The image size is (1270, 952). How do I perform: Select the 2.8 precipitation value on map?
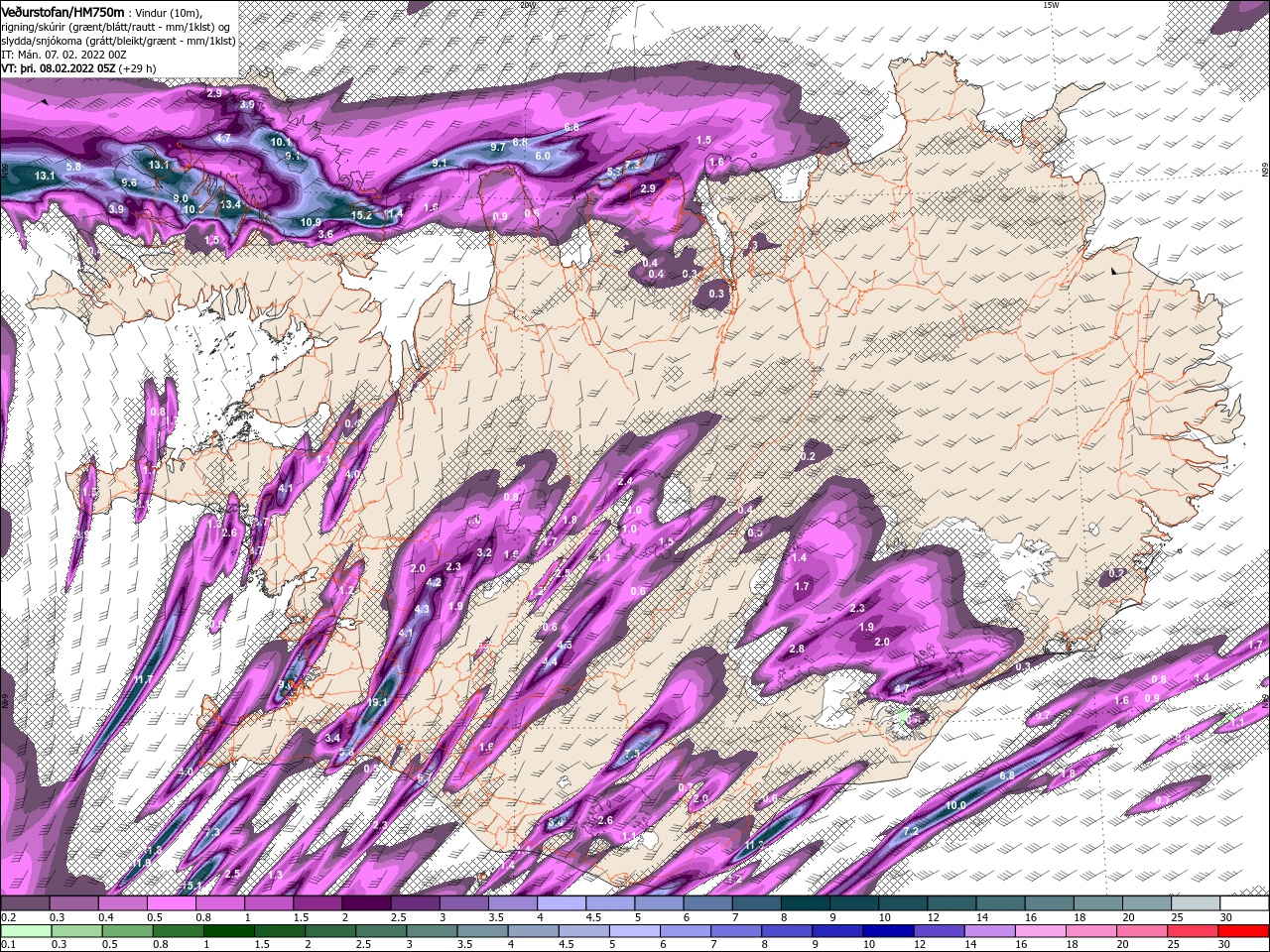pos(797,649)
